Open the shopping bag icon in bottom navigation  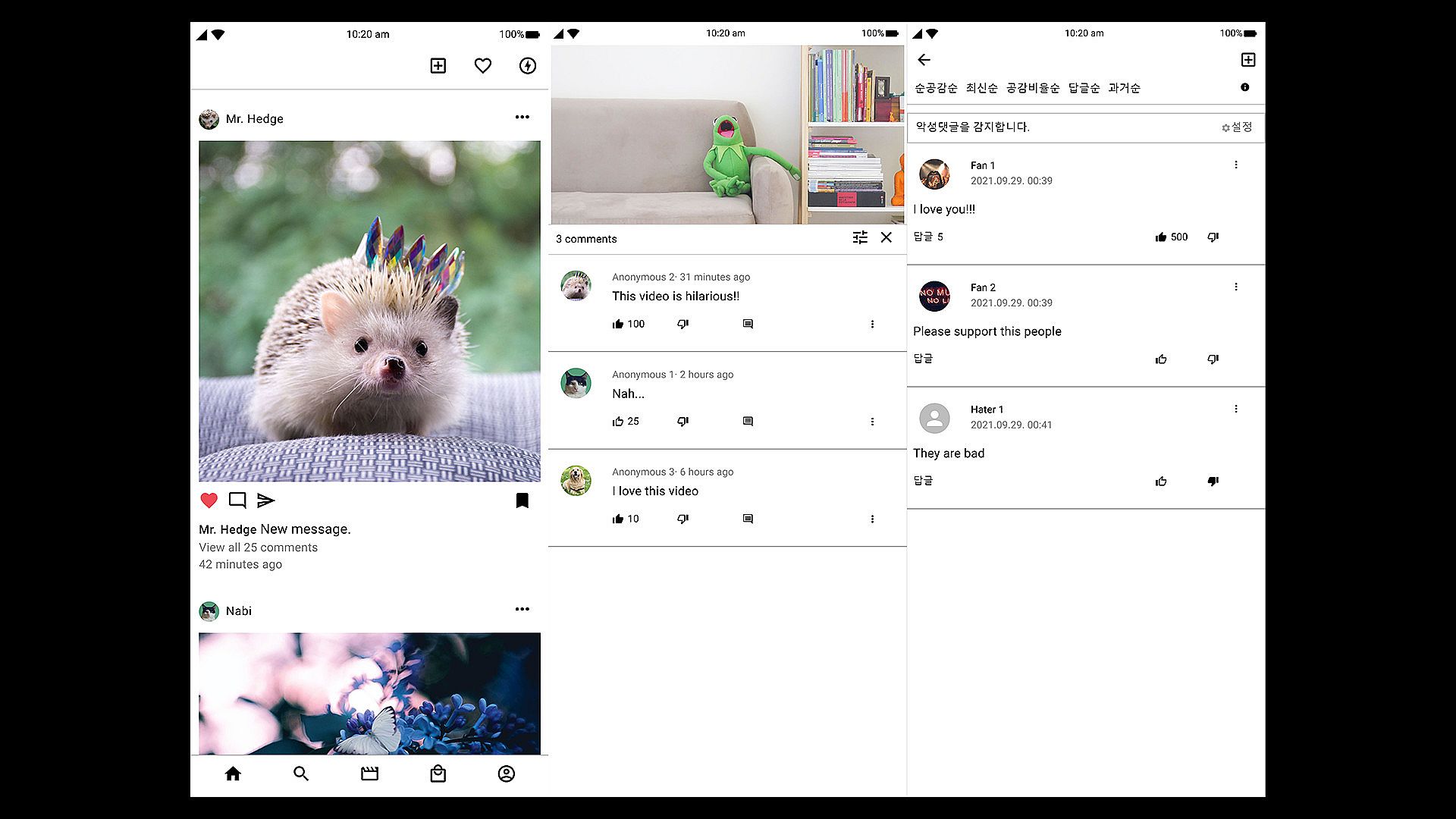[x=438, y=773]
